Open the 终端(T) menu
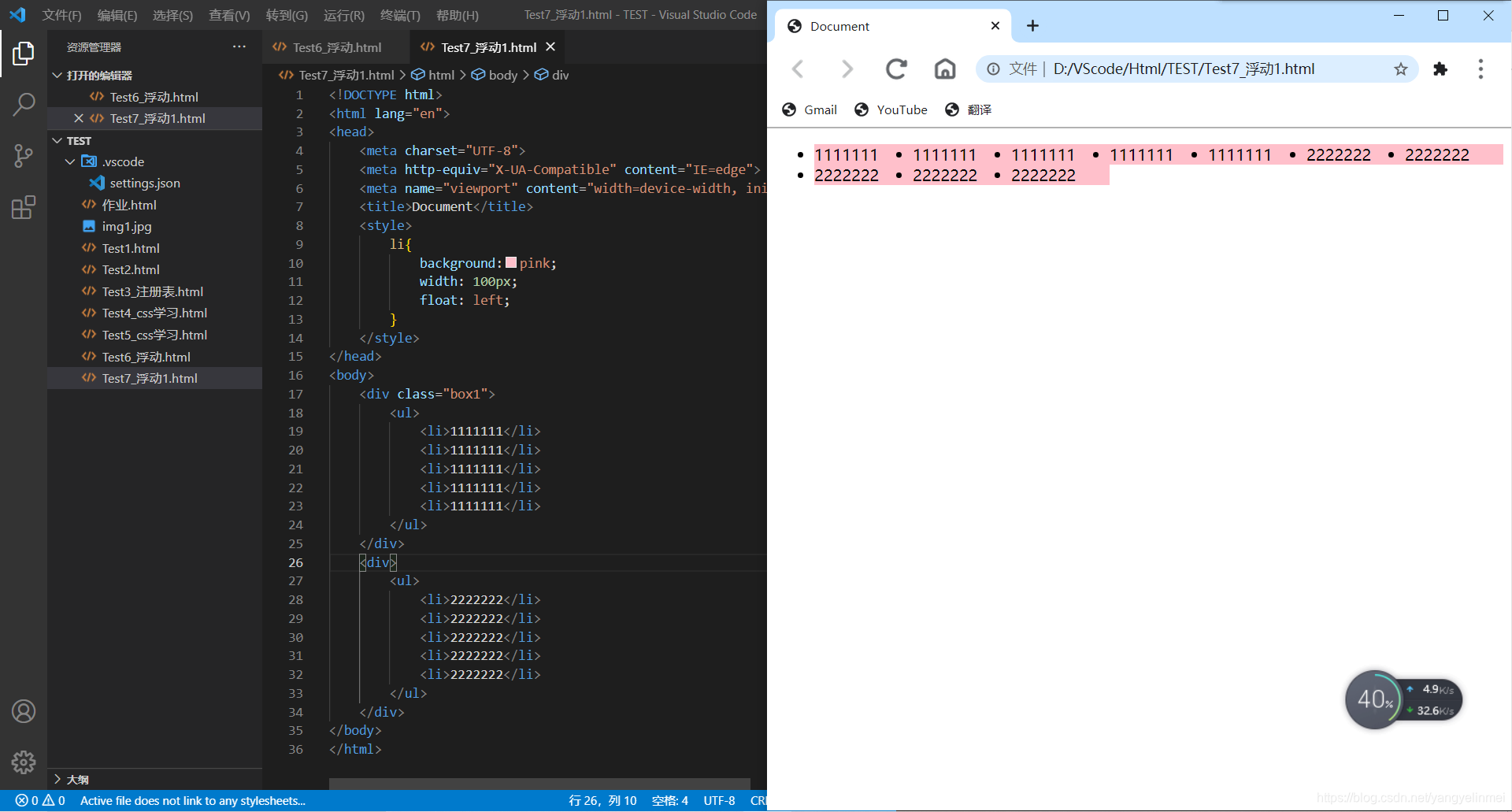Viewport: 1512px width, 812px height. [x=400, y=15]
